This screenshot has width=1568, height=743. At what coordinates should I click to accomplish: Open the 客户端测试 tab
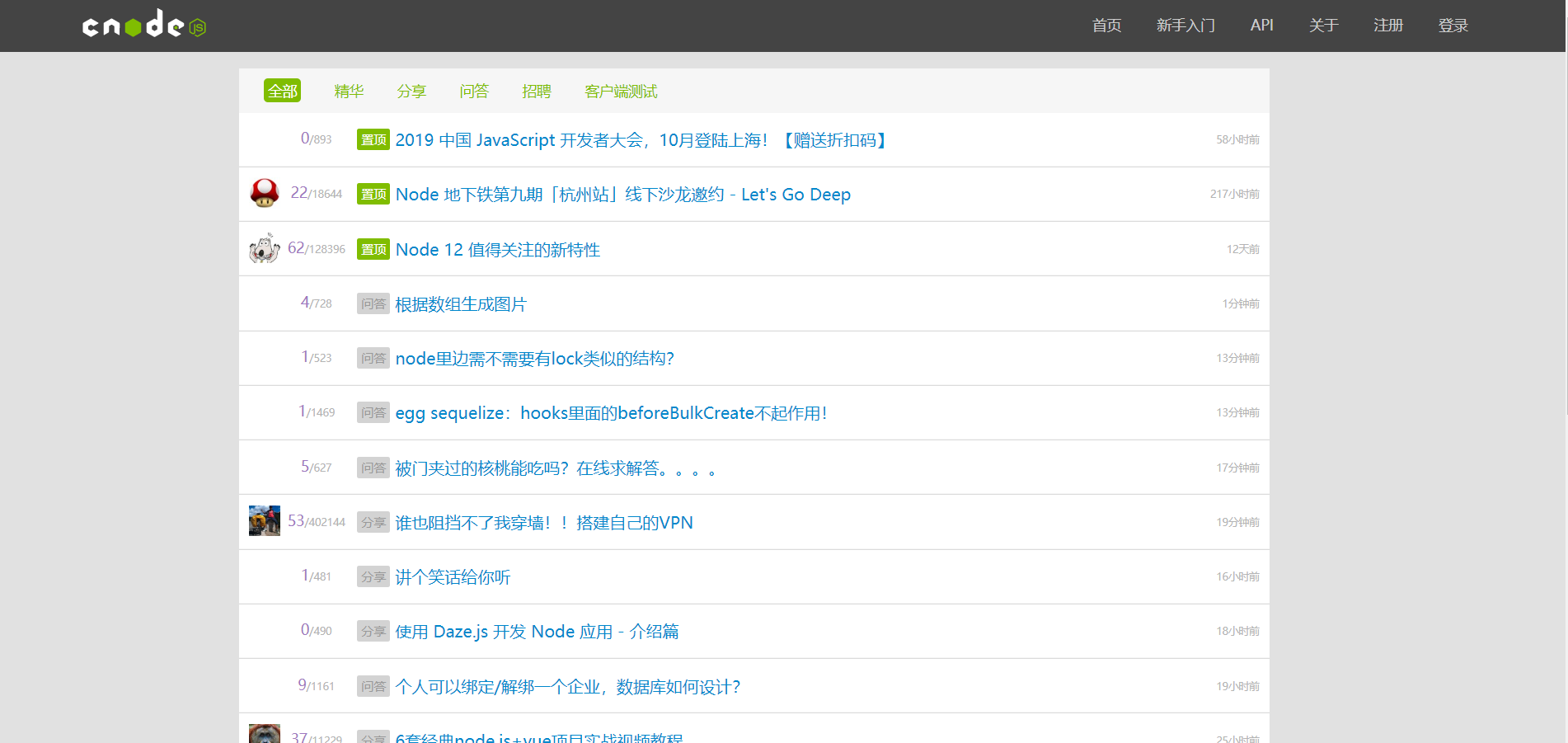621,91
